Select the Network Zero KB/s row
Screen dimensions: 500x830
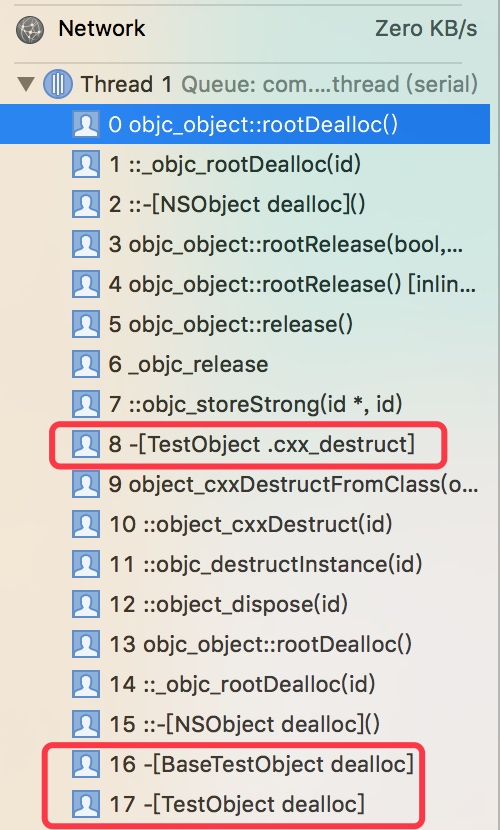pyautogui.click(x=246, y=29)
